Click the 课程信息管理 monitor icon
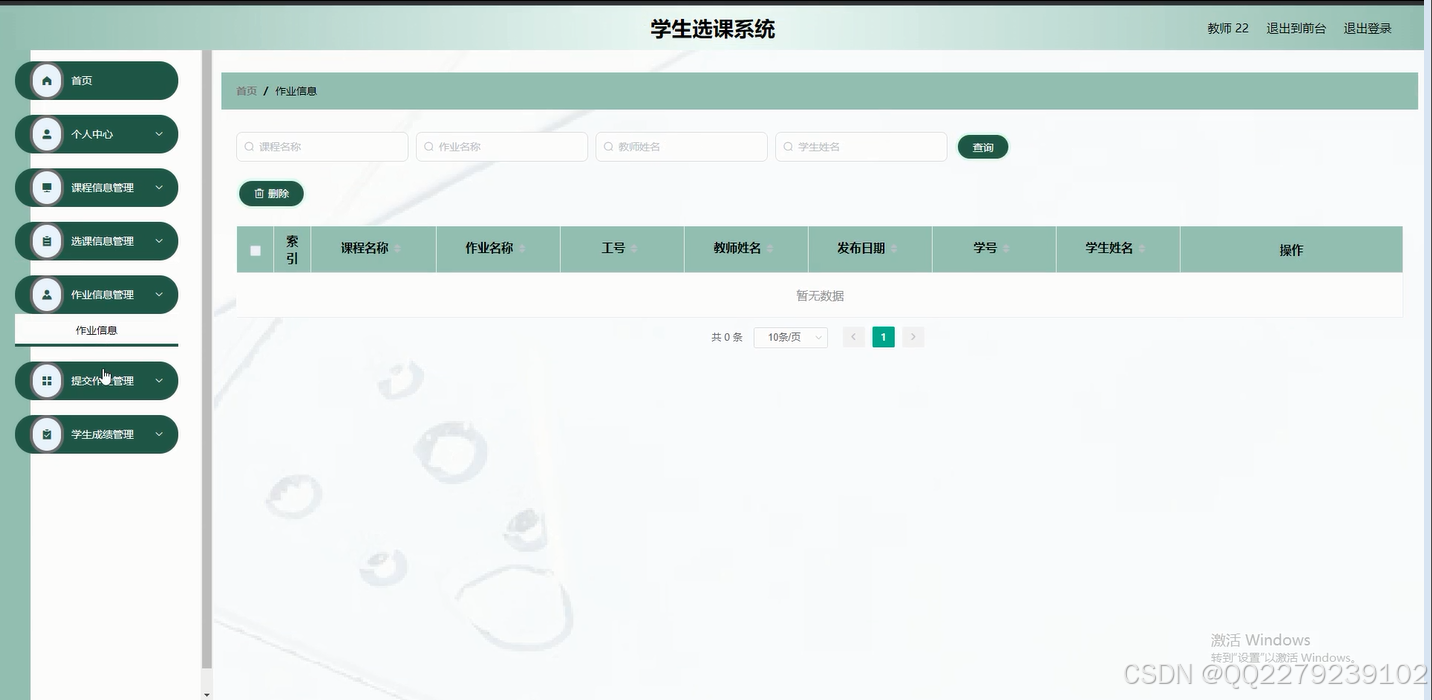The width and height of the screenshot is (1432, 700). click(46, 187)
